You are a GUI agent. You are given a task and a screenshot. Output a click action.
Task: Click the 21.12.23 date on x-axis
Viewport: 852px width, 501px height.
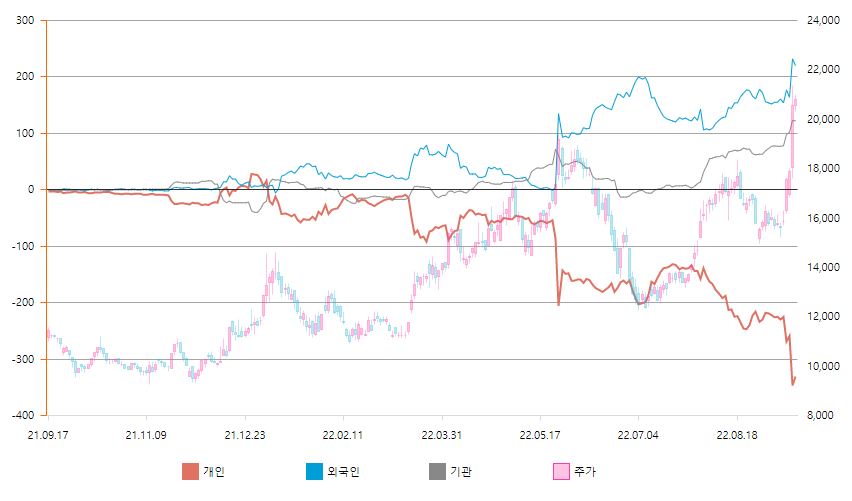point(244,435)
